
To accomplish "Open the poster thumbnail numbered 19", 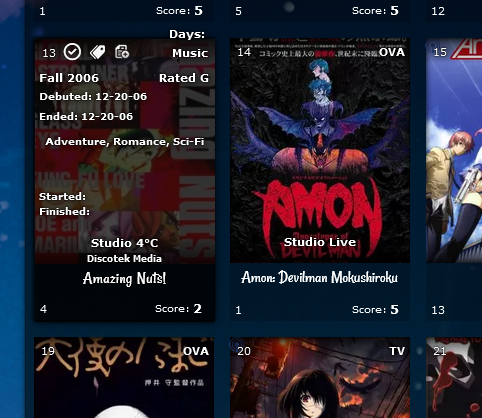I will click(x=124, y=377).
